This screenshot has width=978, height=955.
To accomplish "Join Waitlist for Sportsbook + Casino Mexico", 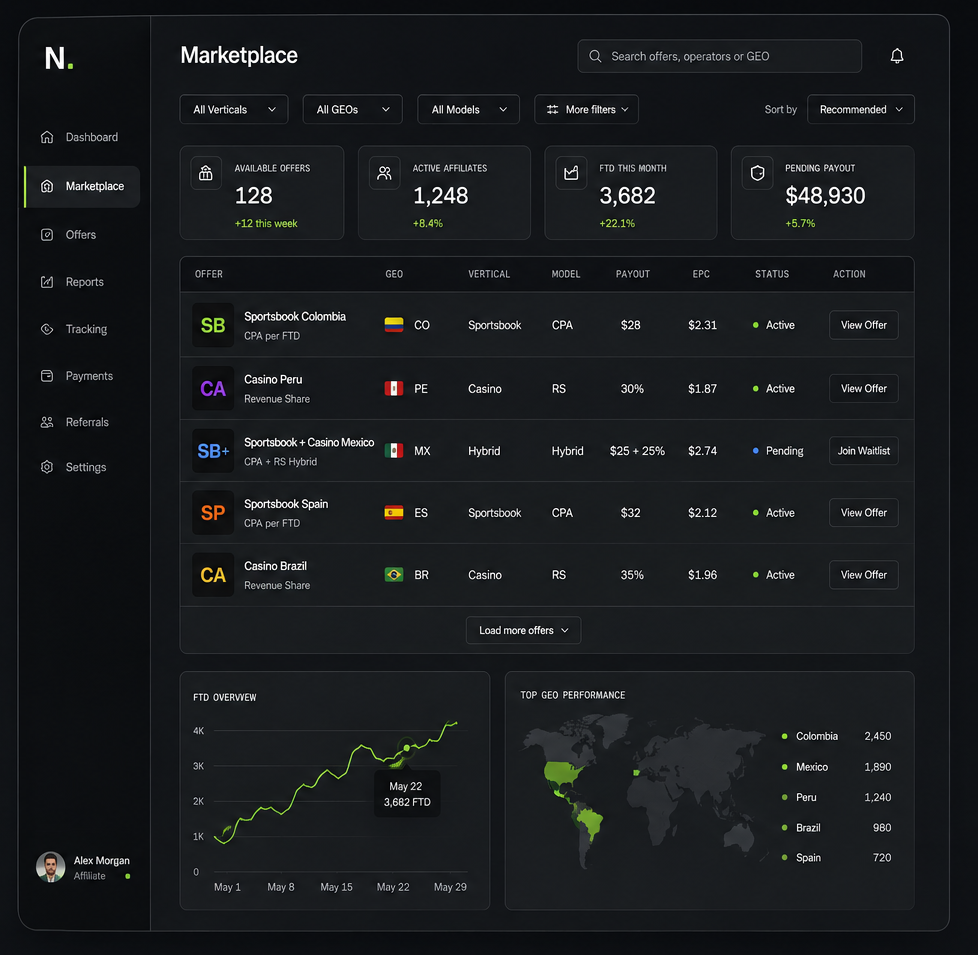I will (x=863, y=451).
